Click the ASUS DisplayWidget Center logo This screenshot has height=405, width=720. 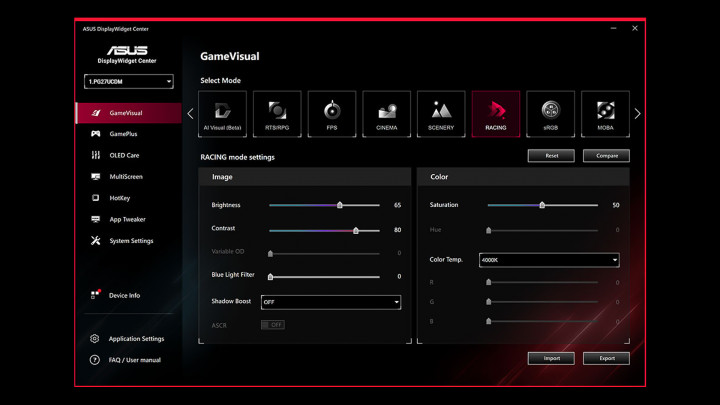(127, 55)
